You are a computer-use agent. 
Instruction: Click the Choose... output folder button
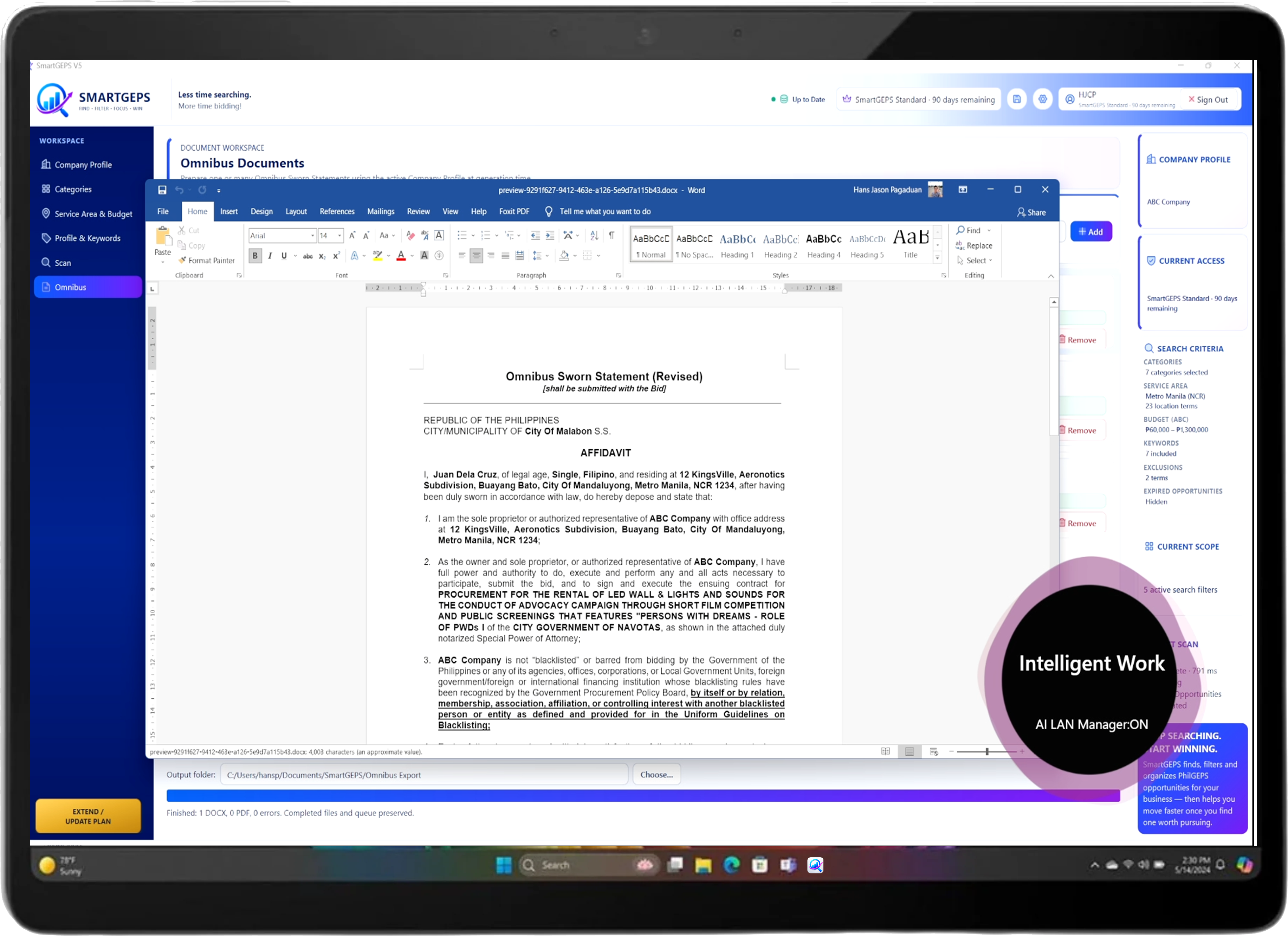656,775
